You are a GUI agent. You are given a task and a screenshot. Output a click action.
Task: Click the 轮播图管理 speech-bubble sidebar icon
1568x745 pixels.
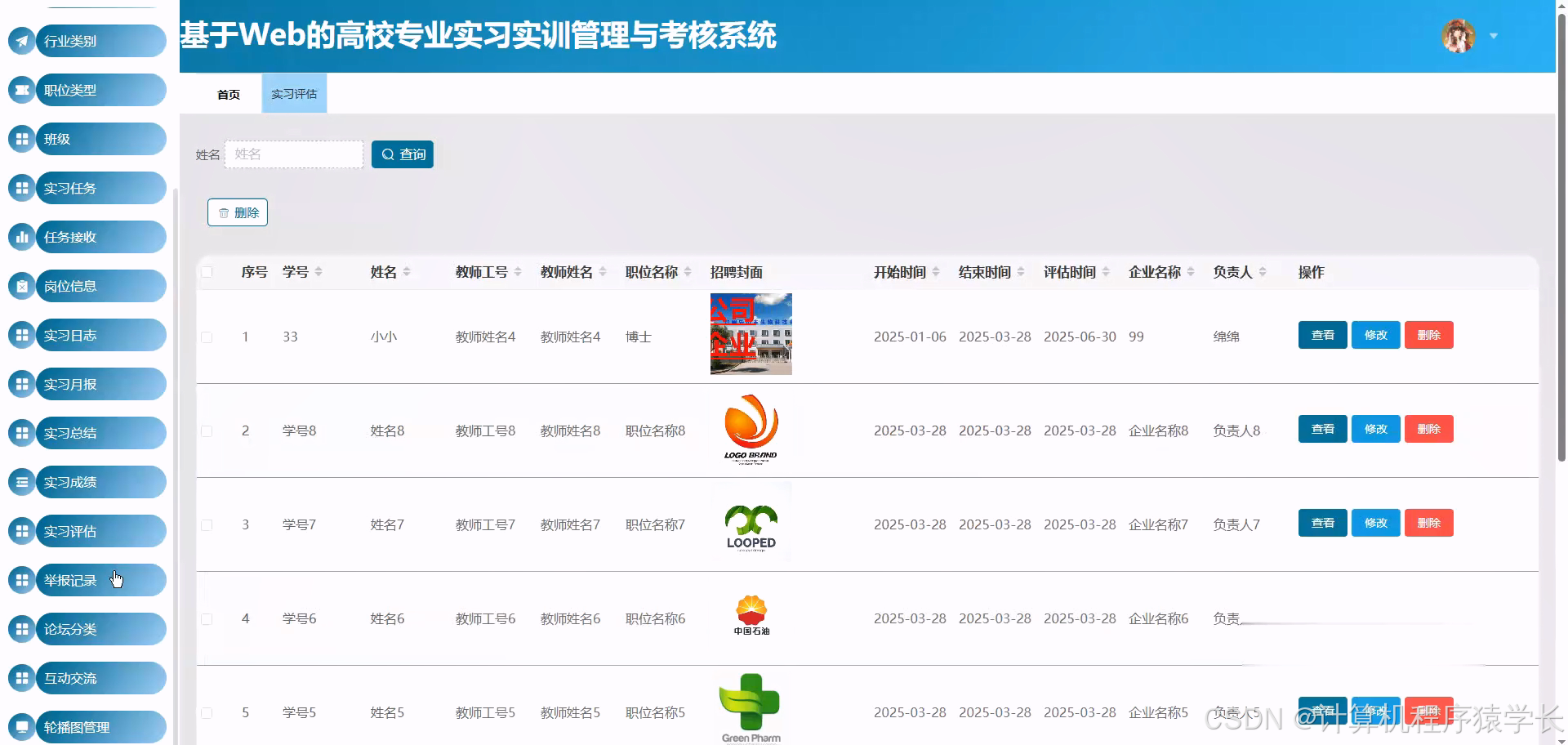[x=21, y=727]
